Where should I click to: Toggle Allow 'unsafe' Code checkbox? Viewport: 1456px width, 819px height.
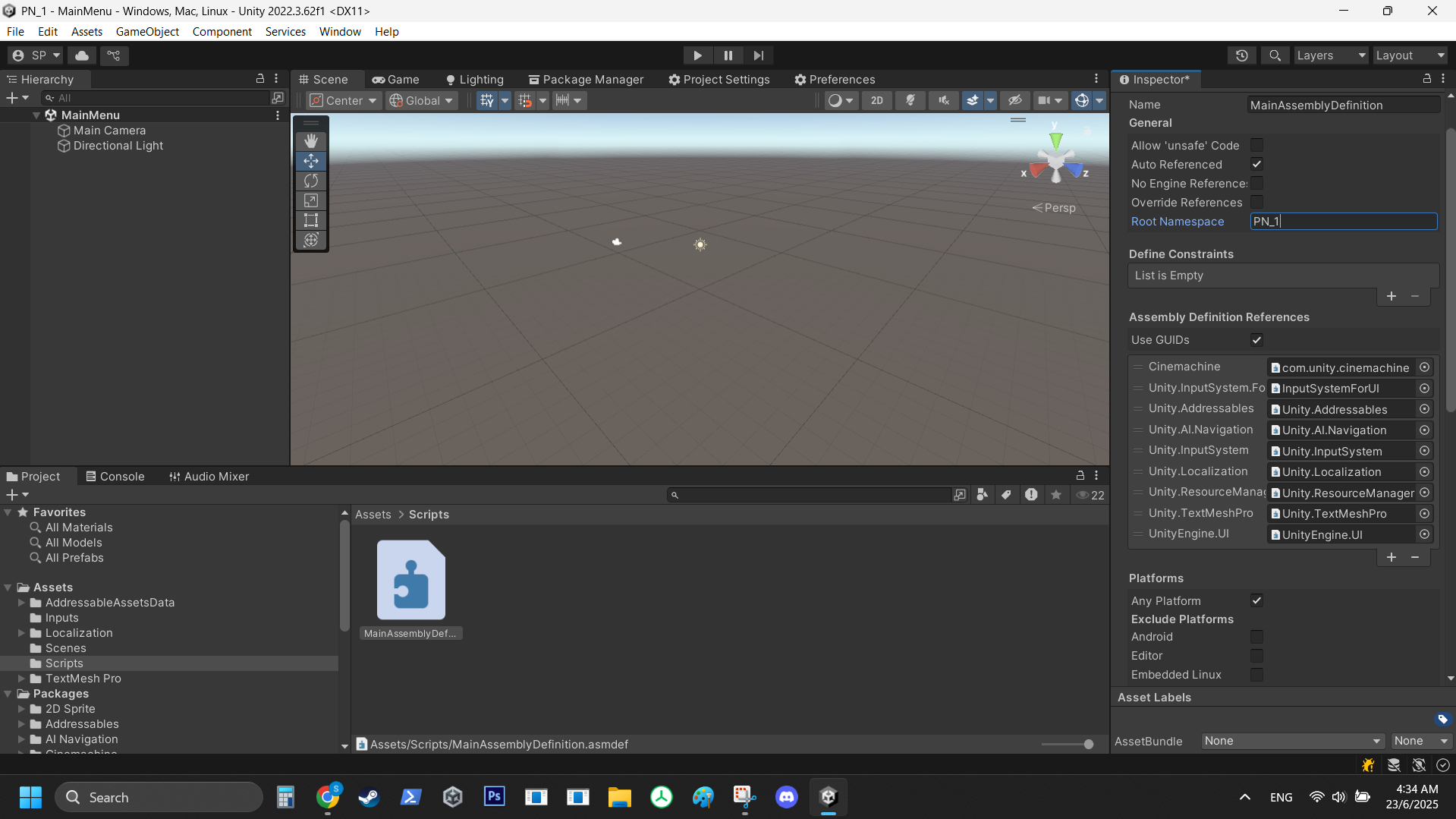[1257, 145]
